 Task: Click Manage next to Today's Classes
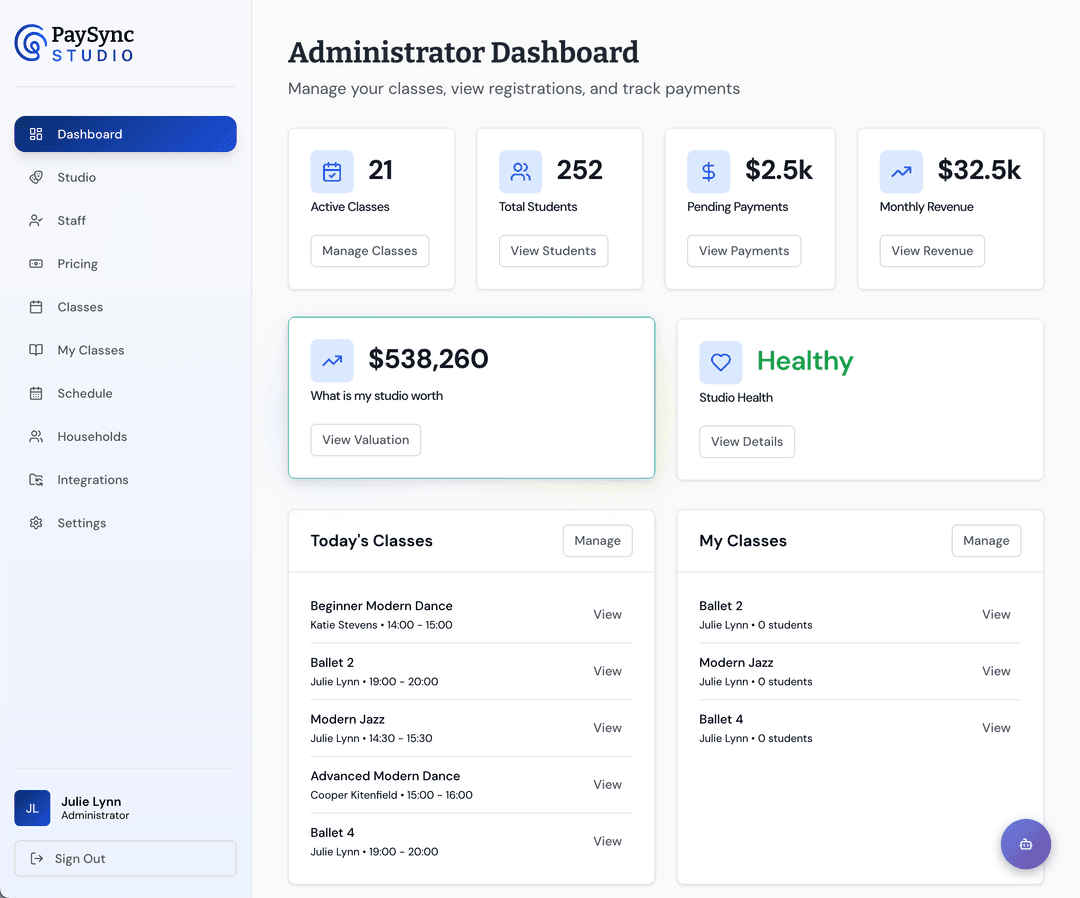tap(597, 540)
